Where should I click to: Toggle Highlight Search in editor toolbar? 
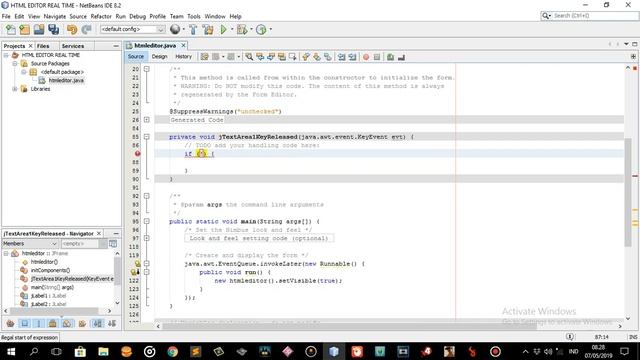click(x=282, y=57)
